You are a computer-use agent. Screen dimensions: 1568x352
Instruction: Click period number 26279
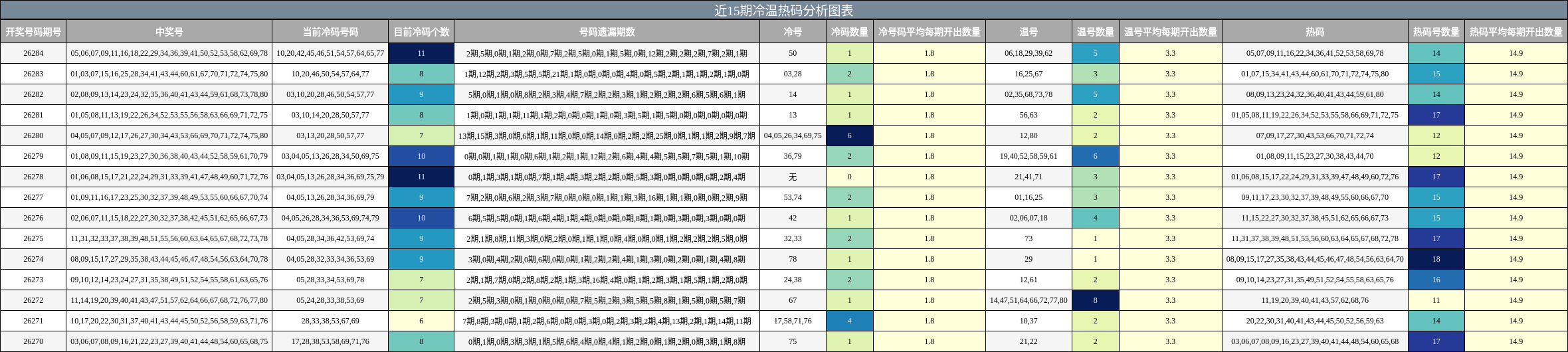pos(33,156)
